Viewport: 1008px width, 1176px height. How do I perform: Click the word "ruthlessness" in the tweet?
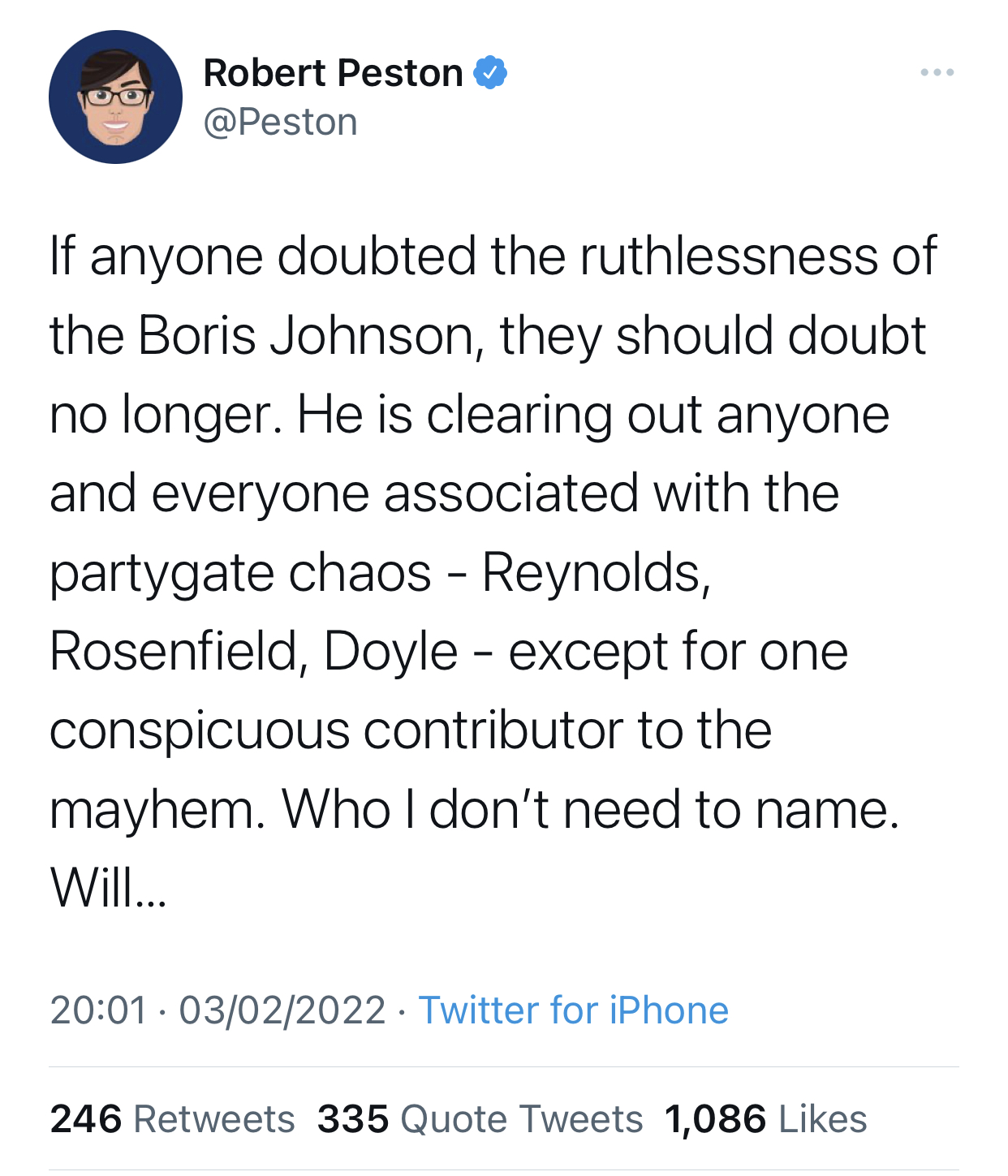pyautogui.click(x=729, y=256)
